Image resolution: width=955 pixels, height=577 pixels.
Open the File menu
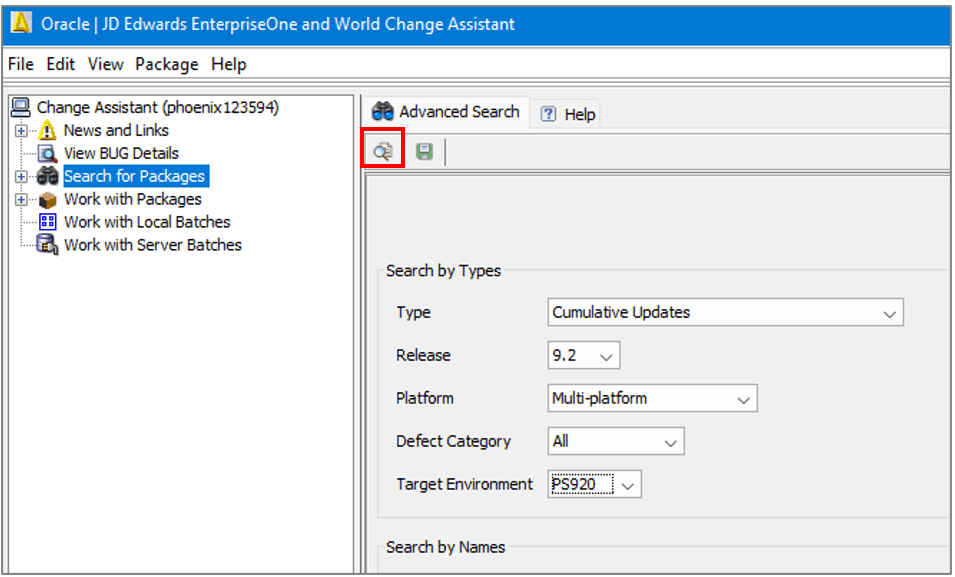pyautogui.click(x=21, y=64)
